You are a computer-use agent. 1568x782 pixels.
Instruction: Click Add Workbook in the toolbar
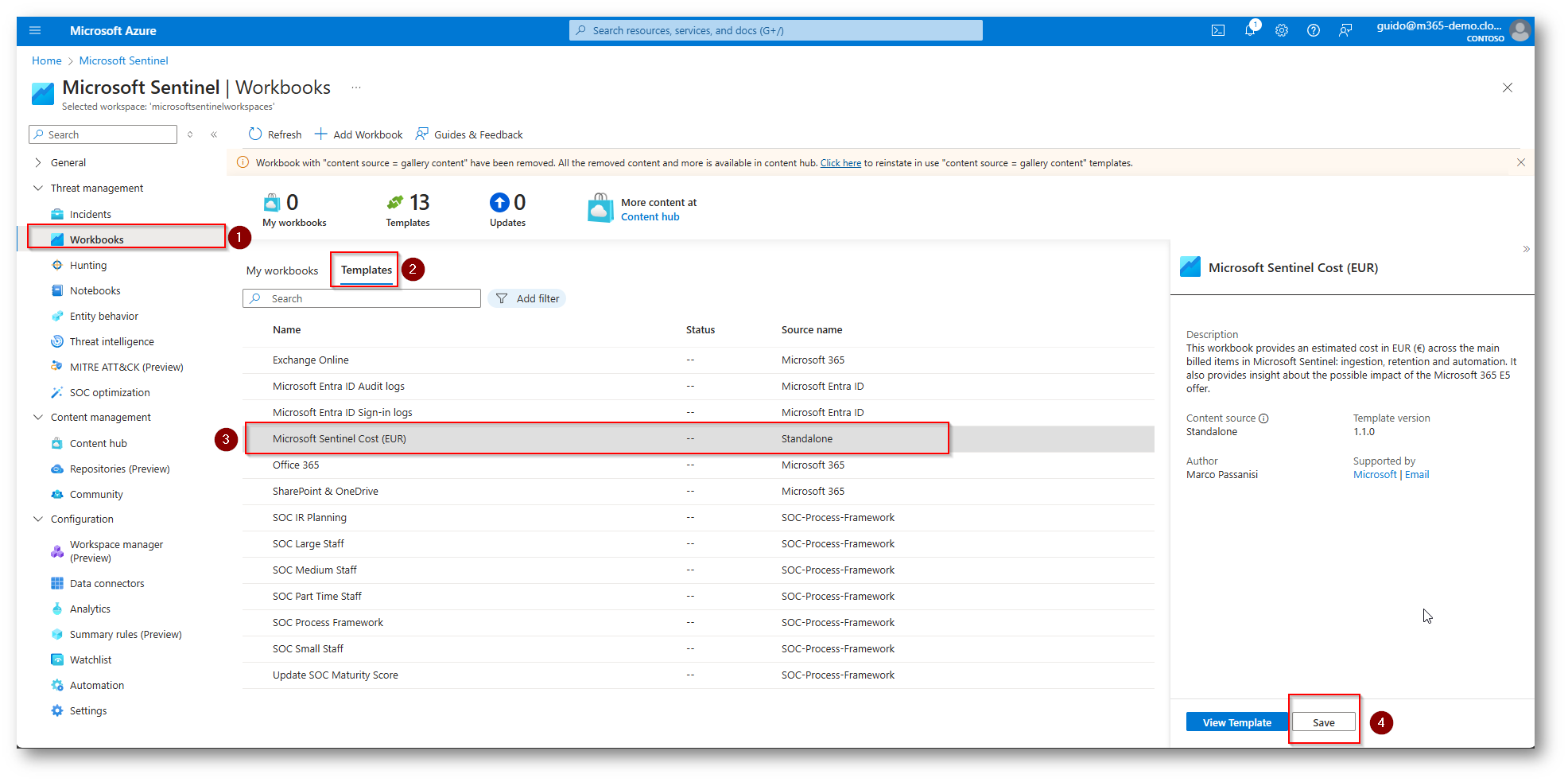pyautogui.click(x=359, y=134)
